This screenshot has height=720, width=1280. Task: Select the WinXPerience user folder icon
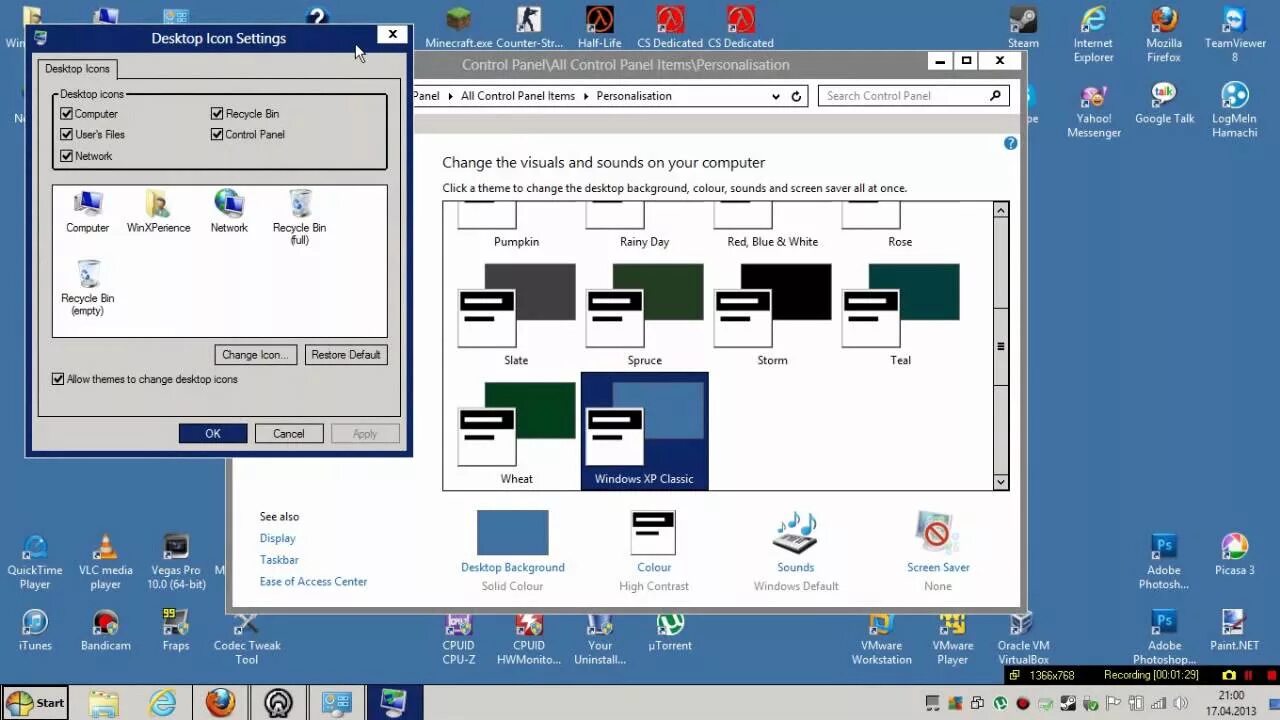[x=158, y=212]
